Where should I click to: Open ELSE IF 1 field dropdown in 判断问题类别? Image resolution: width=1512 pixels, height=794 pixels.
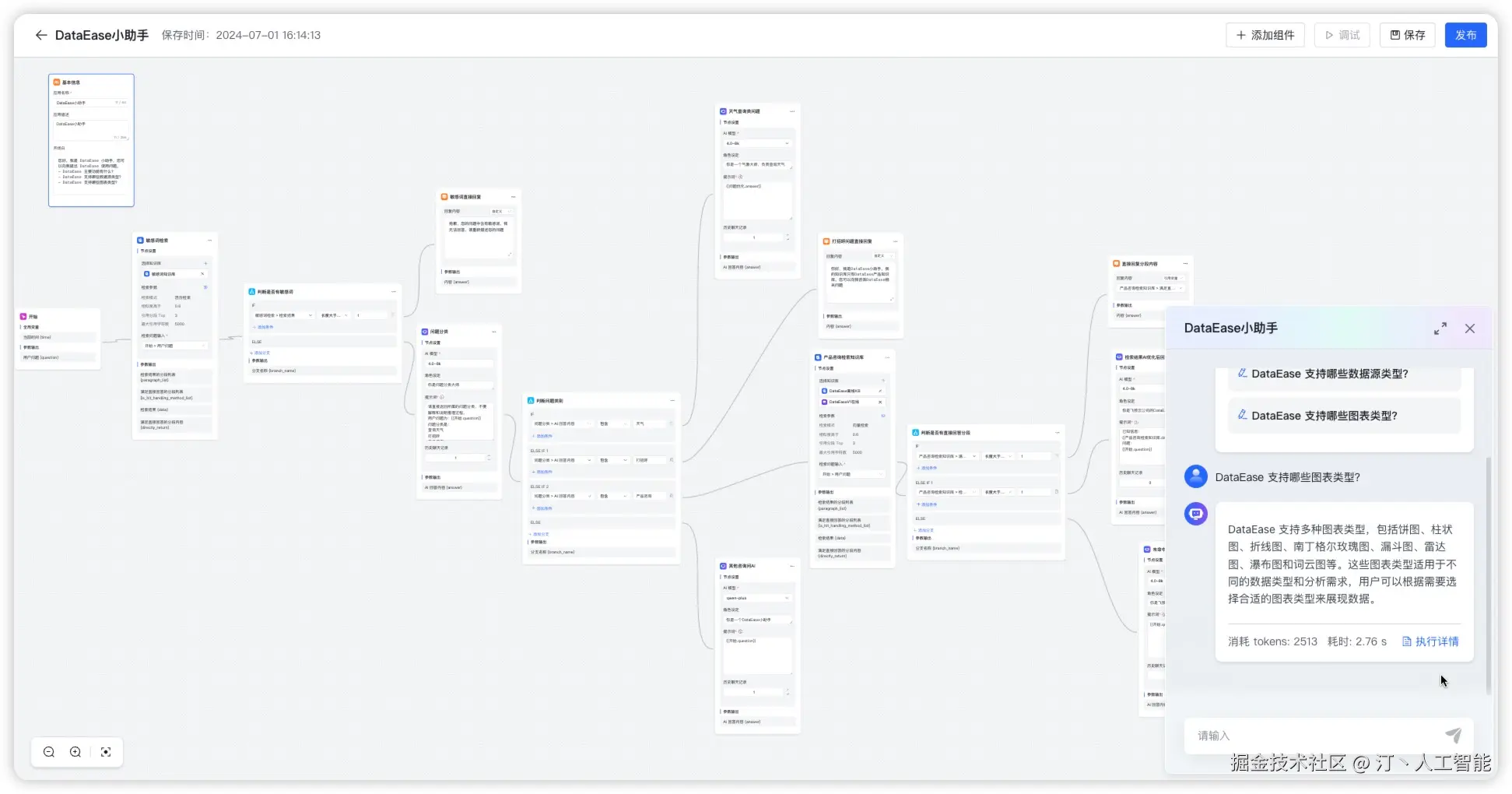click(563, 460)
